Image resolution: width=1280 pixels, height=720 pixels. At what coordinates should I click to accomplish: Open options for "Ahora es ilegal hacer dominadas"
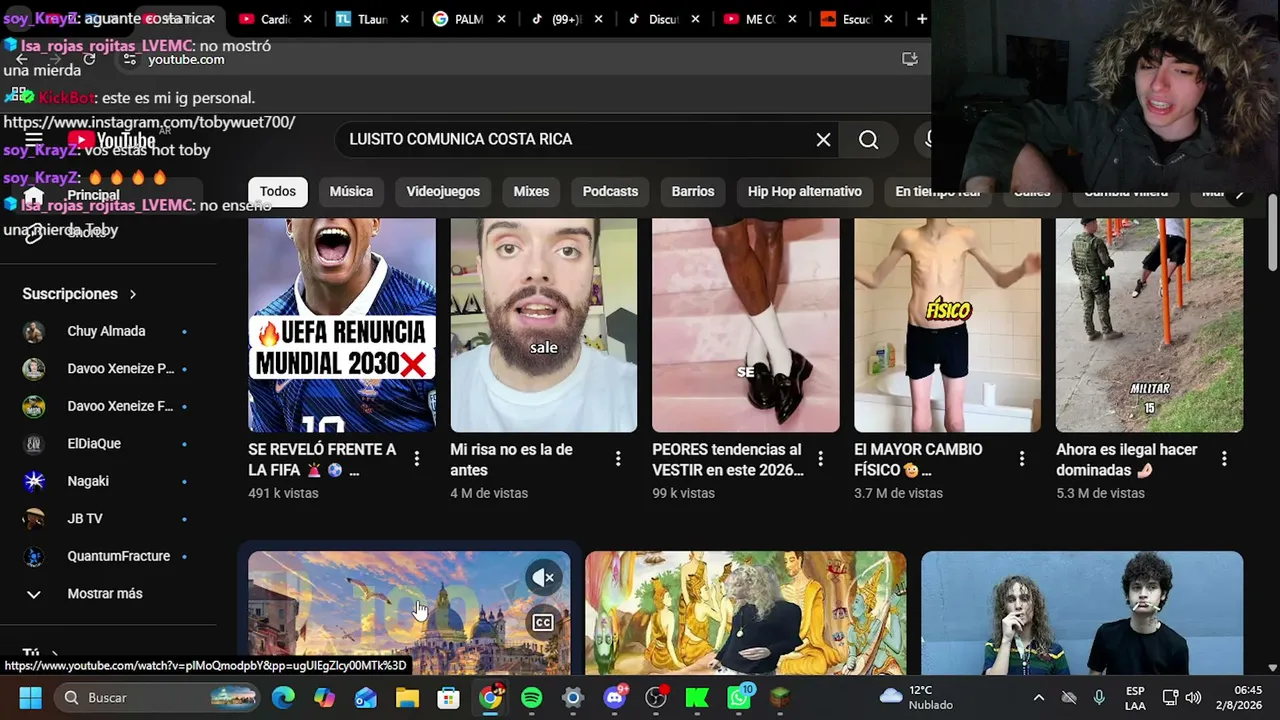(1224, 459)
